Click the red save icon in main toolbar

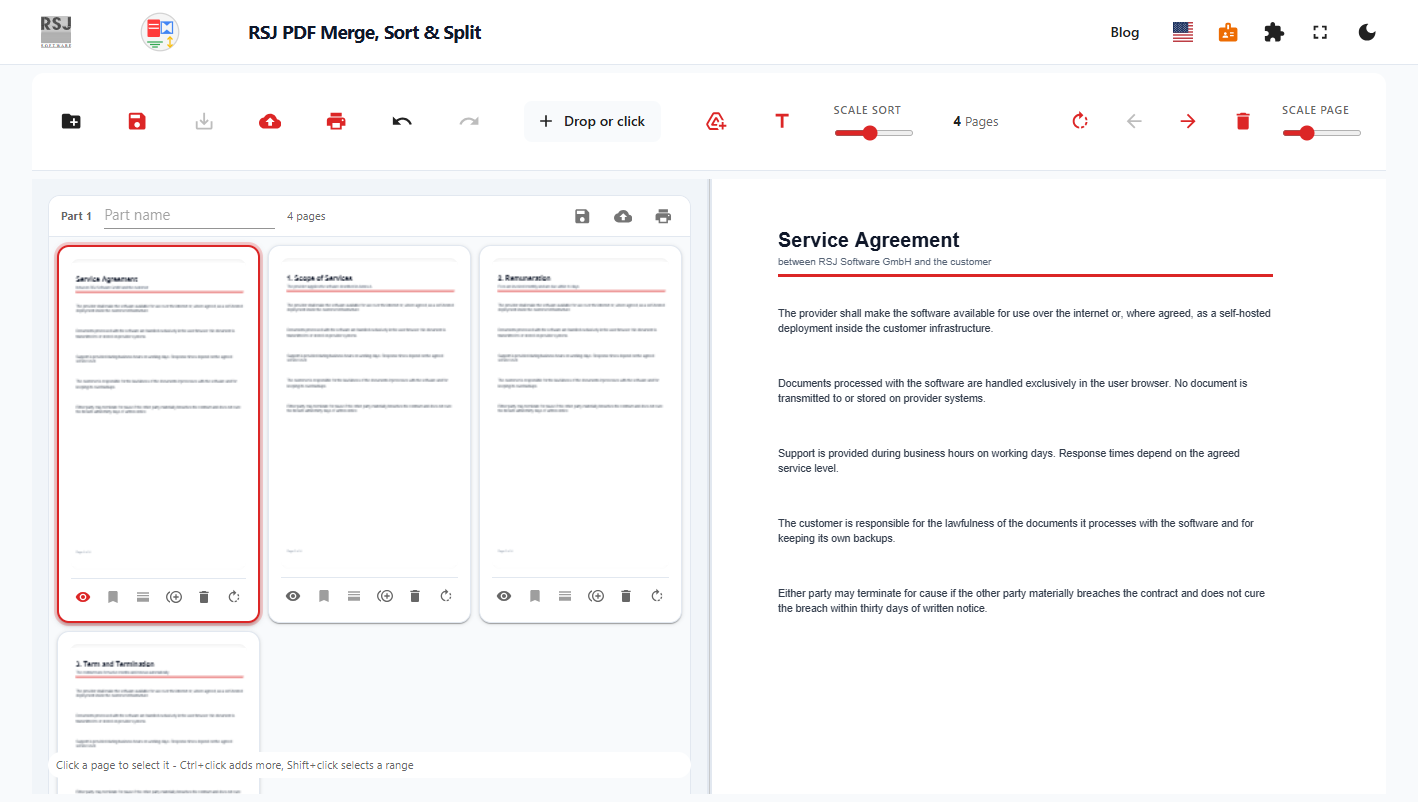click(x=137, y=121)
